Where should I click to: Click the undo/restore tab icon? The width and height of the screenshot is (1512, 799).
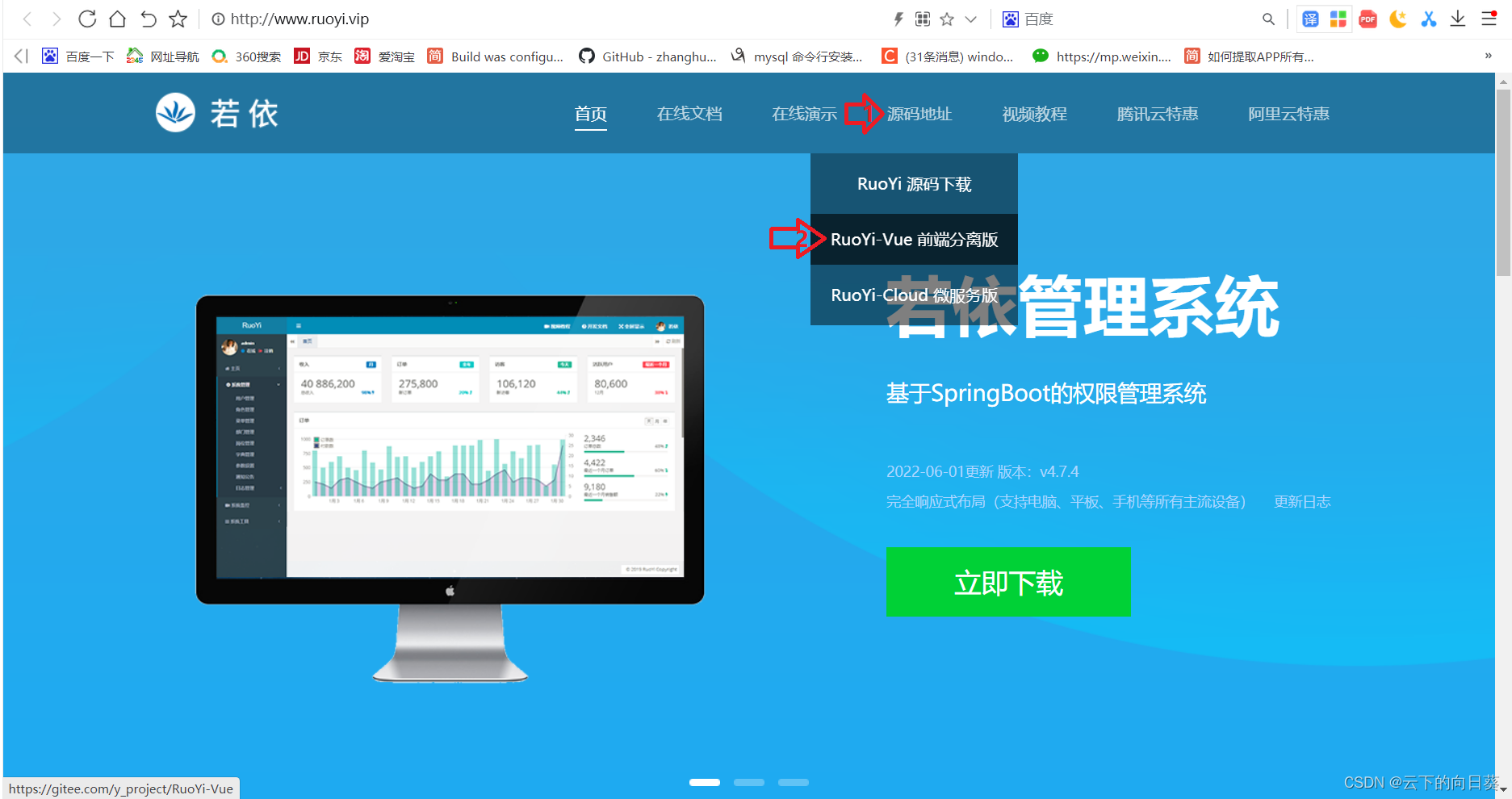149,19
